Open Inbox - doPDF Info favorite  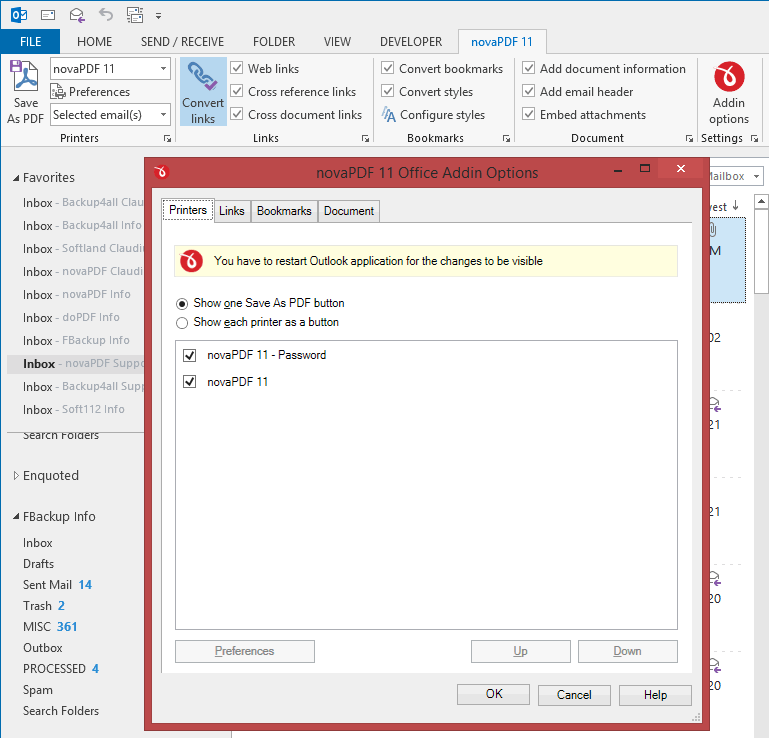click(x=71, y=317)
